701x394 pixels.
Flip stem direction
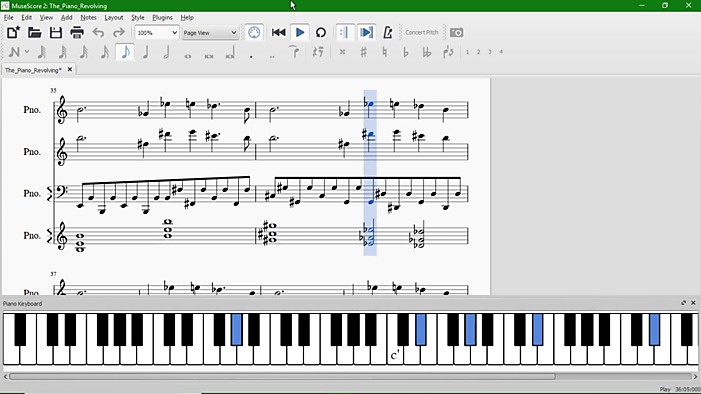(x=448, y=52)
